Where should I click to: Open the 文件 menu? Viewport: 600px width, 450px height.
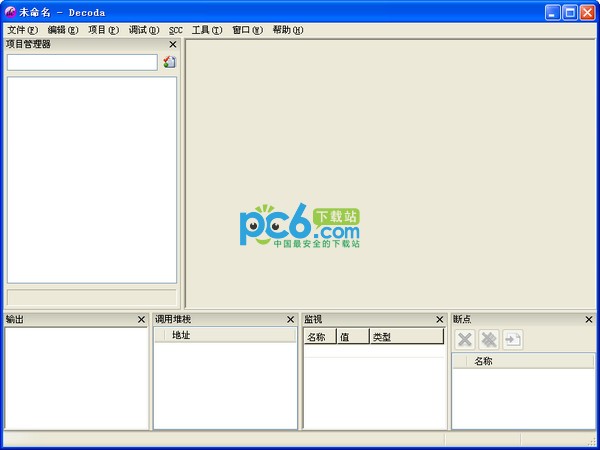[x=23, y=30]
